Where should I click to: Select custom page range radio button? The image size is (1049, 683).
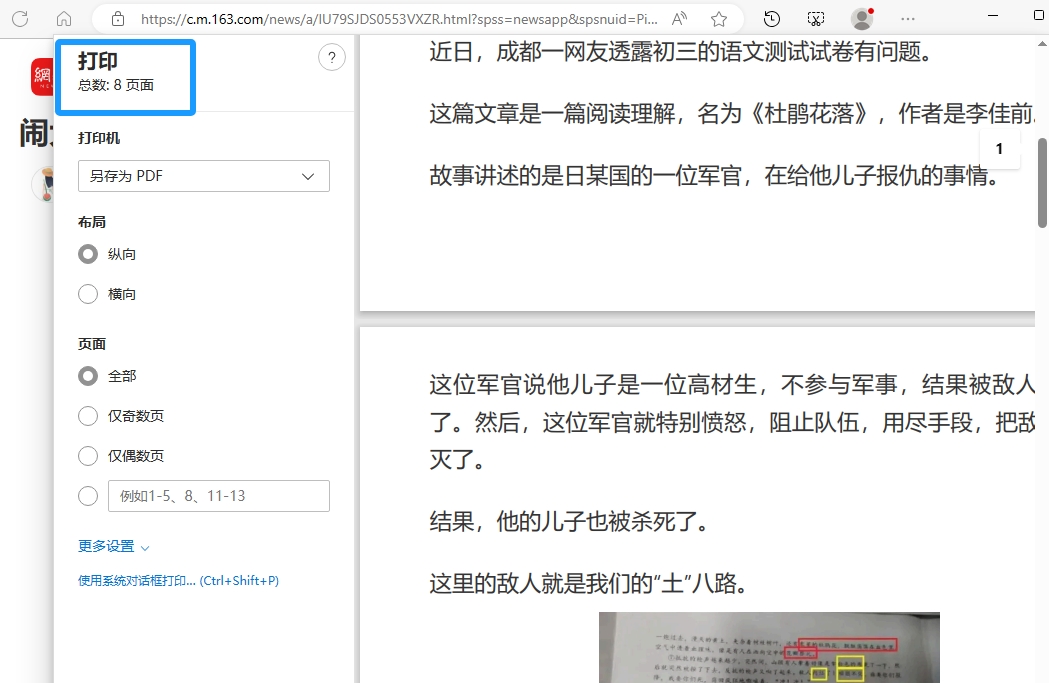[88, 496]
